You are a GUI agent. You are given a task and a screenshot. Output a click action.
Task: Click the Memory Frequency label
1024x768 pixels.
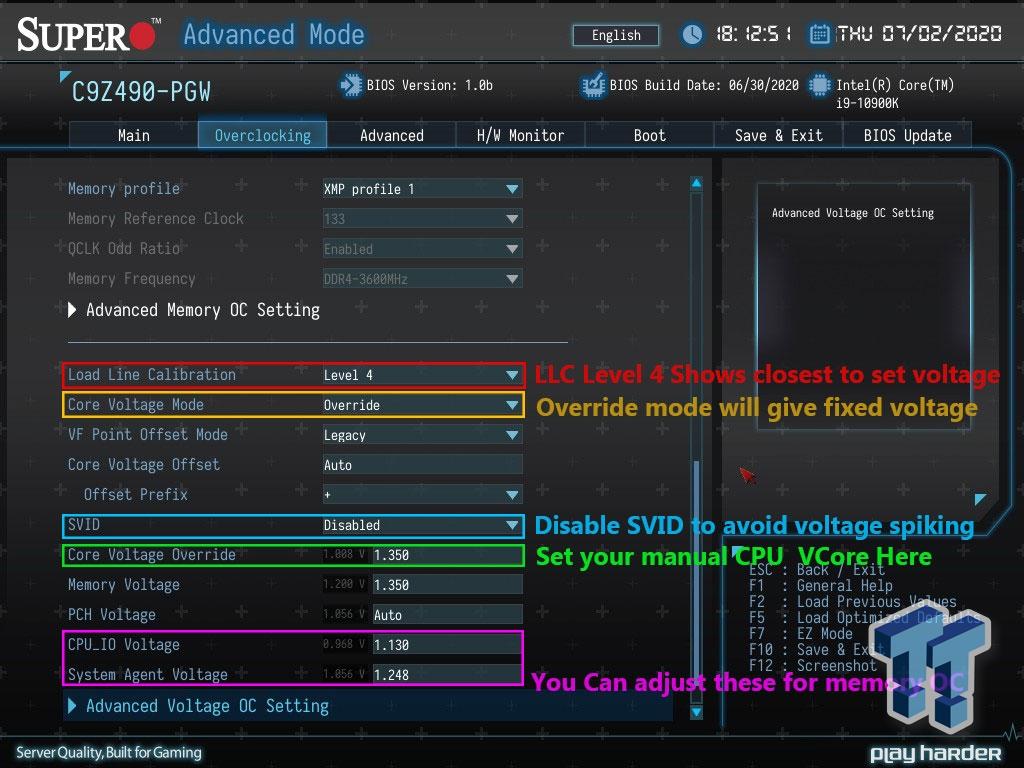coord(131,279)
